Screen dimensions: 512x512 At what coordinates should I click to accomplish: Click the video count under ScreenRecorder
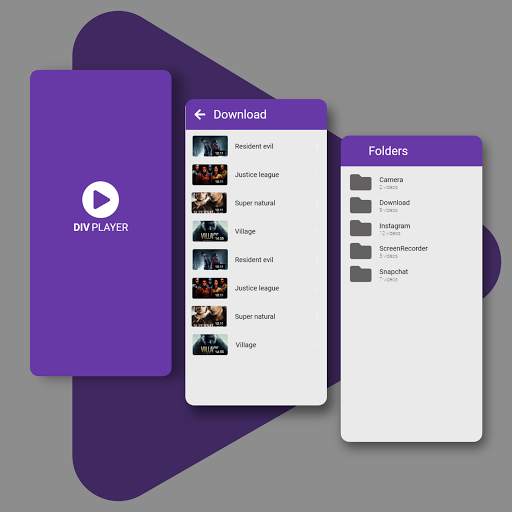(x=389, y=256)
